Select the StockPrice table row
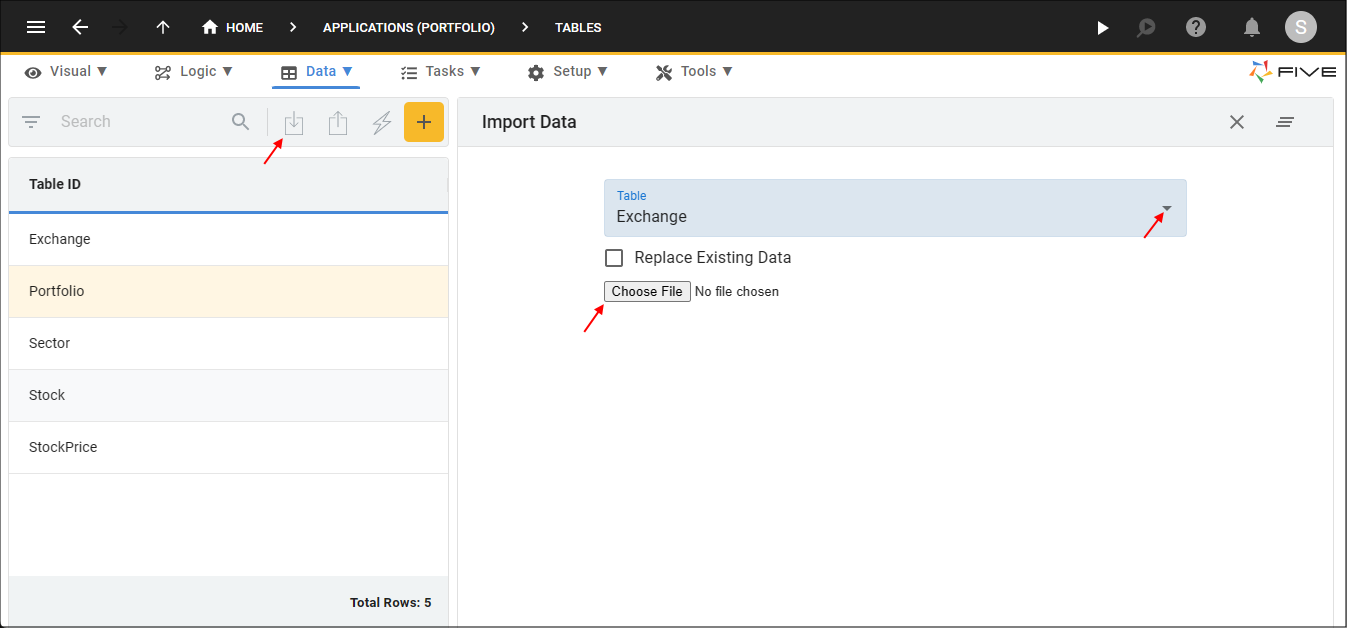Screen dimensions: 1347x628 tap(228, 447)
